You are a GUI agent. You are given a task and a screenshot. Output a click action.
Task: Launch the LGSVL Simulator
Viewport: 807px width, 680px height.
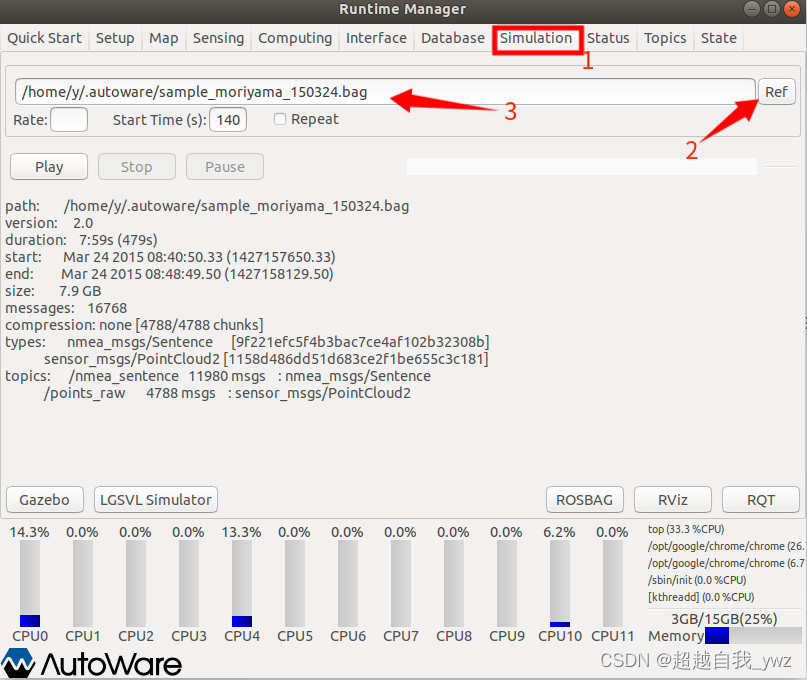(155, 500)
